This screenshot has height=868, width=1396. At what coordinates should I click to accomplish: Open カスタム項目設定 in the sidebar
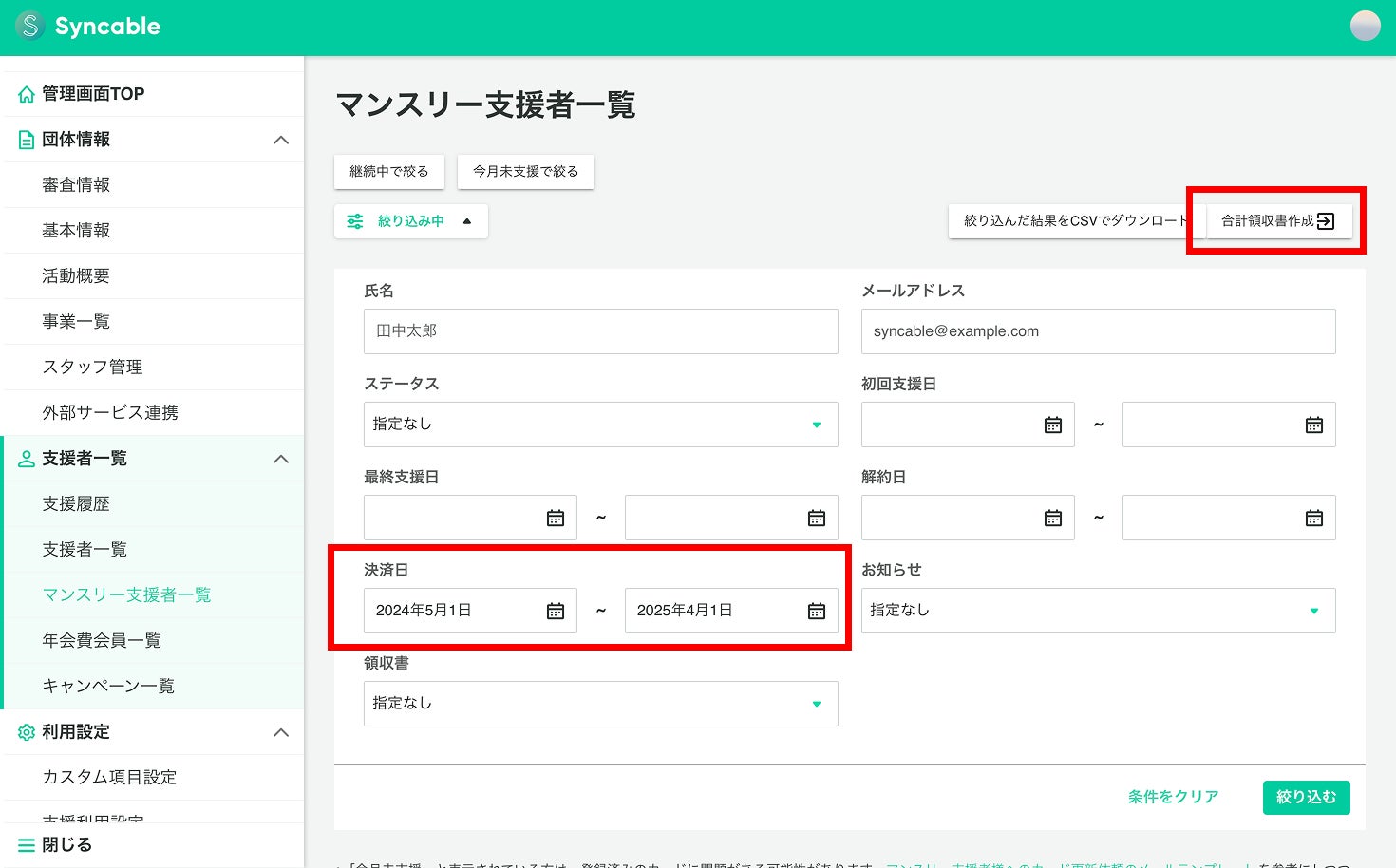pyautogui.click(x=109, y=778)
